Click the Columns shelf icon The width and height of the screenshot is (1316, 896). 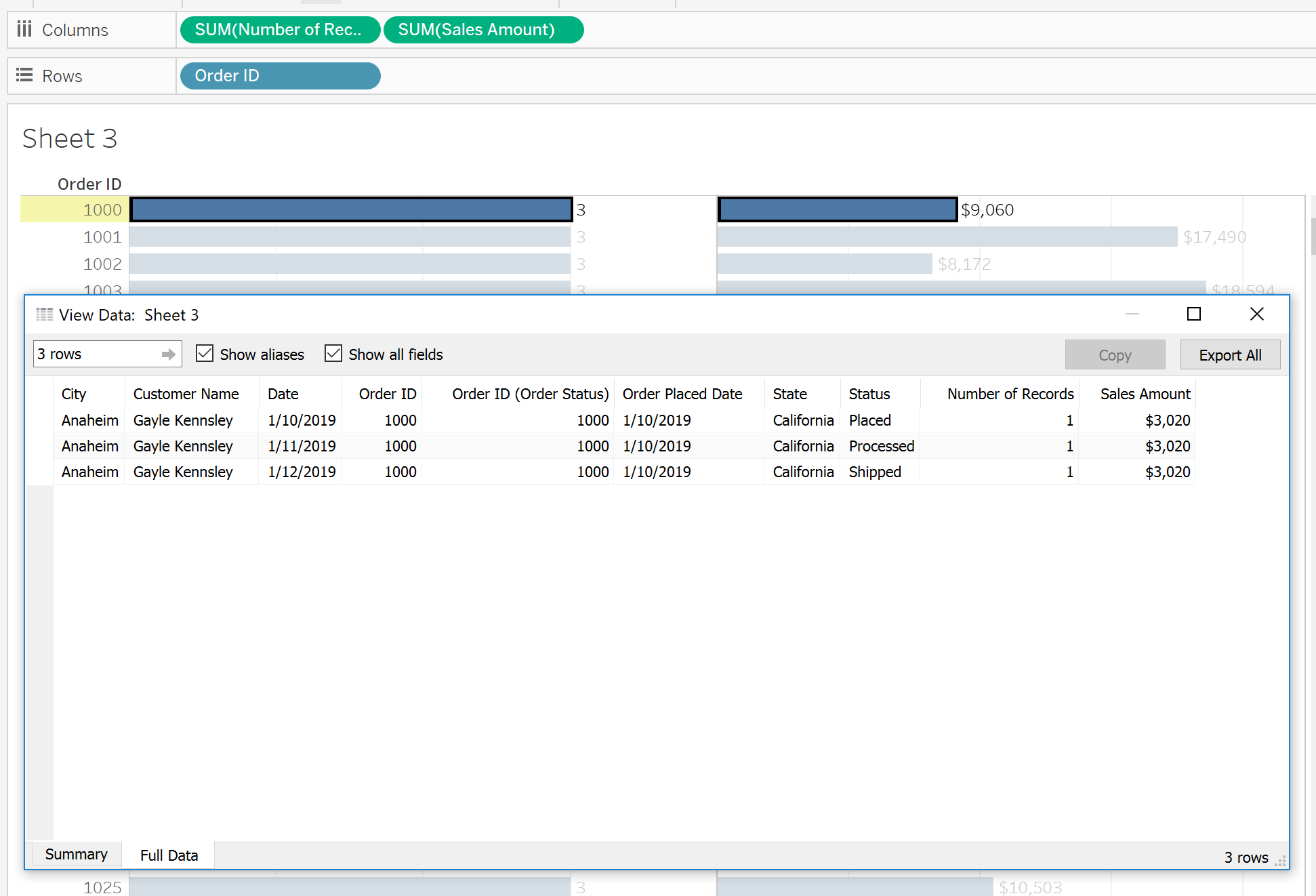tap(24, 29)
